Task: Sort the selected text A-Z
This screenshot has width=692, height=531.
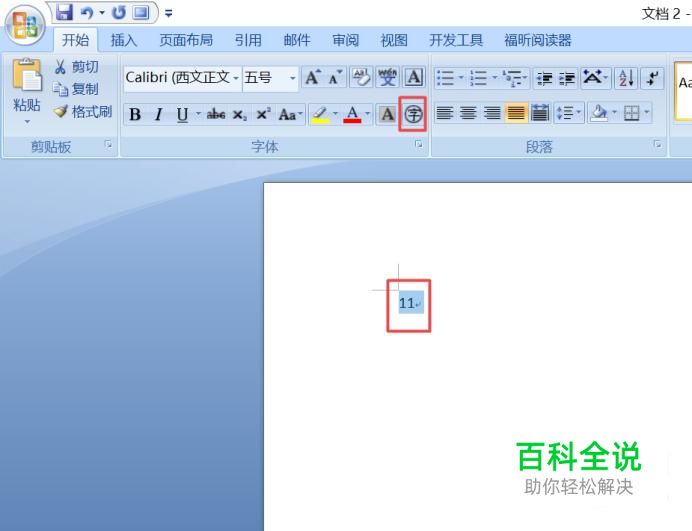Action: click(x=626, y=79)
